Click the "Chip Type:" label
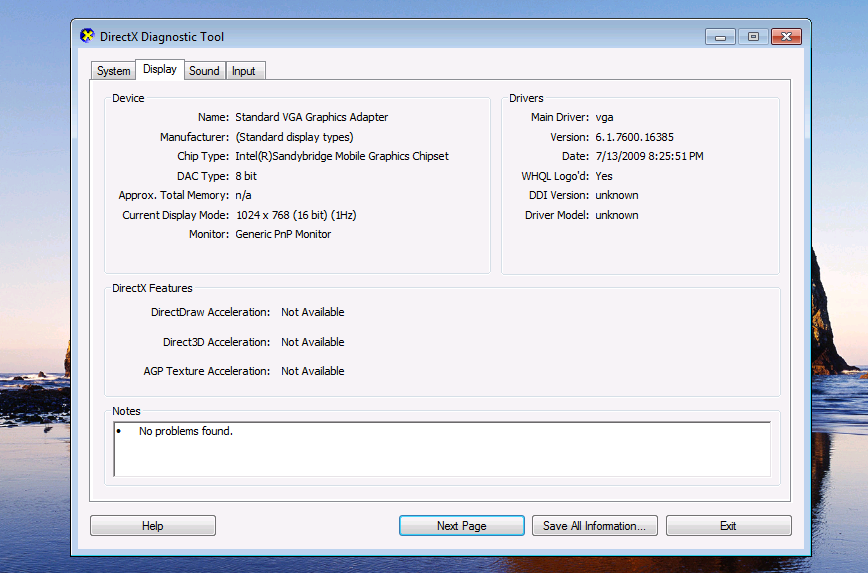 (x=203, y=156)
